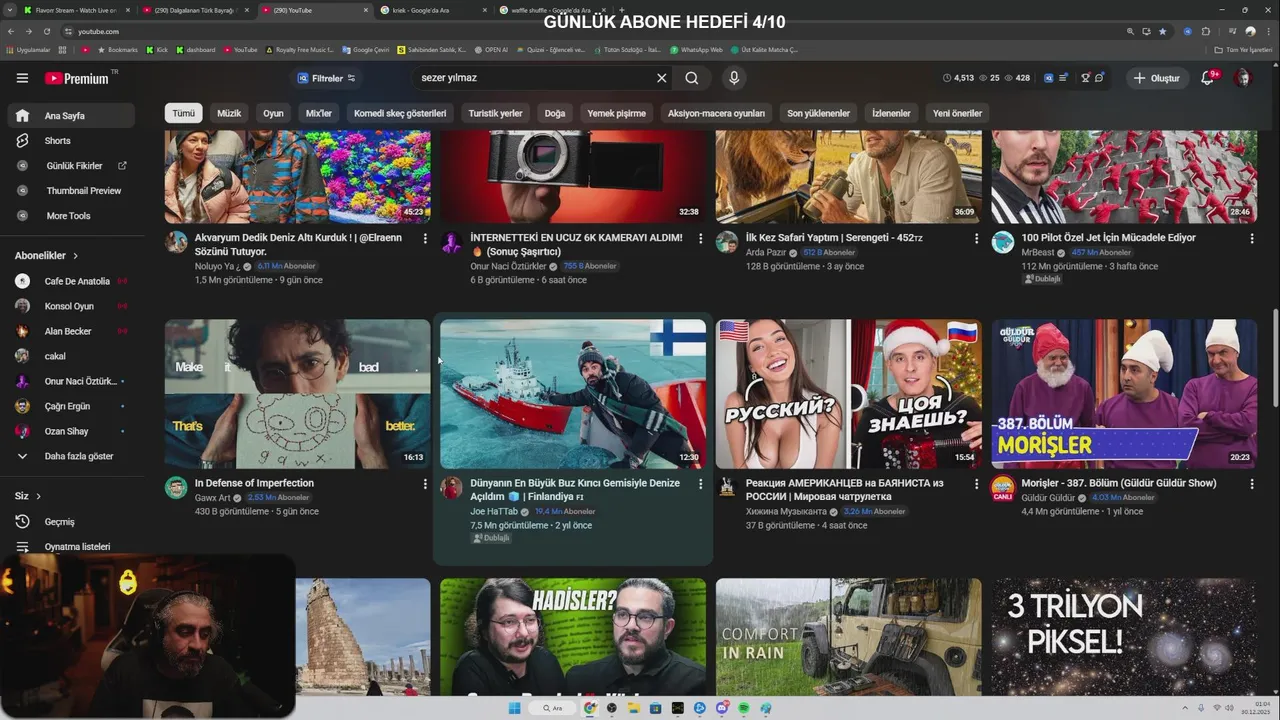Image resolution: width=1280 pixels, height=720 pixels.
Task: Select the Komedi skeç gösterileri chip
Action: 400,113
